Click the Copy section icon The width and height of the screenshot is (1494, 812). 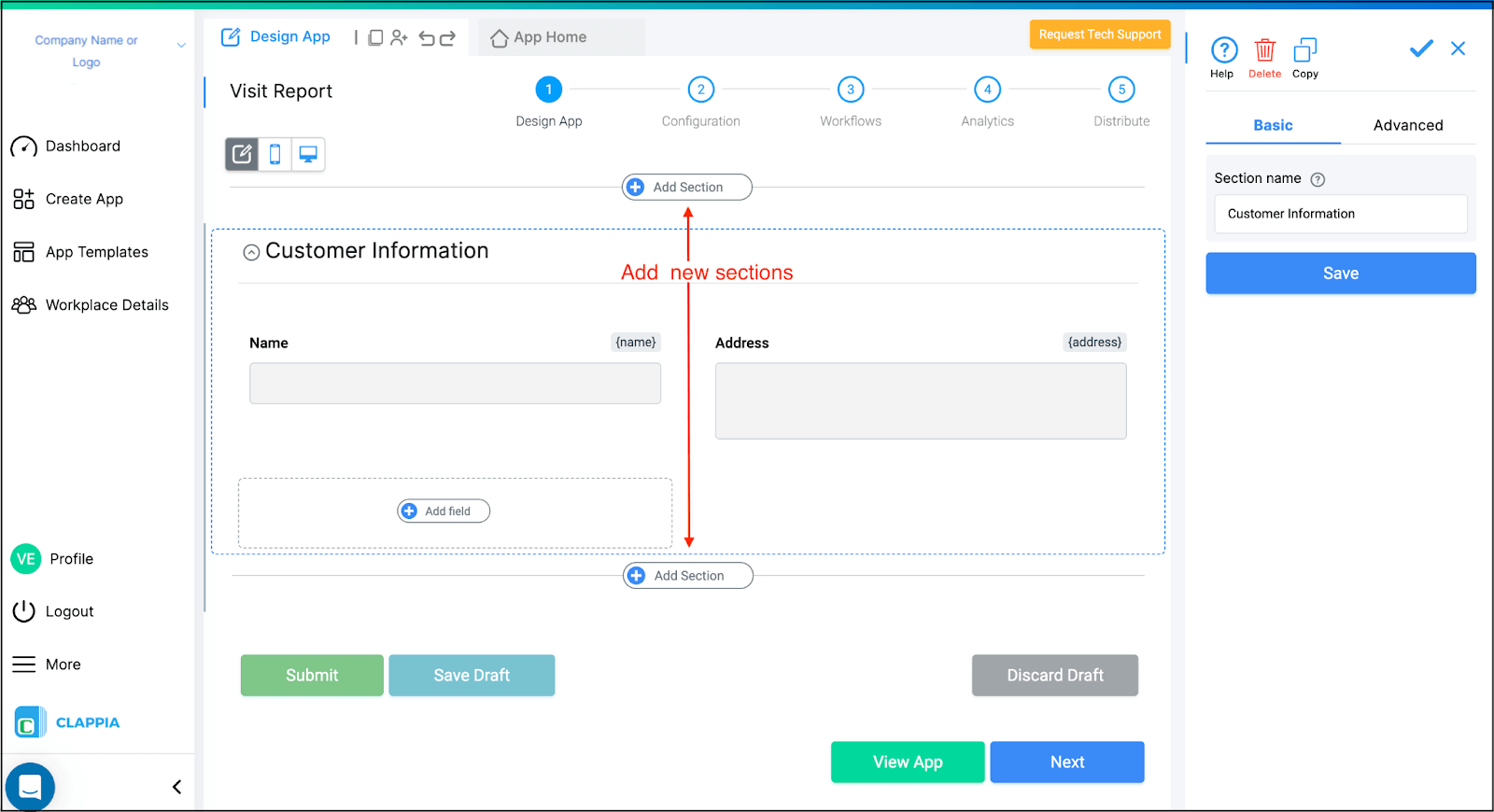(x=1305, y=49)
